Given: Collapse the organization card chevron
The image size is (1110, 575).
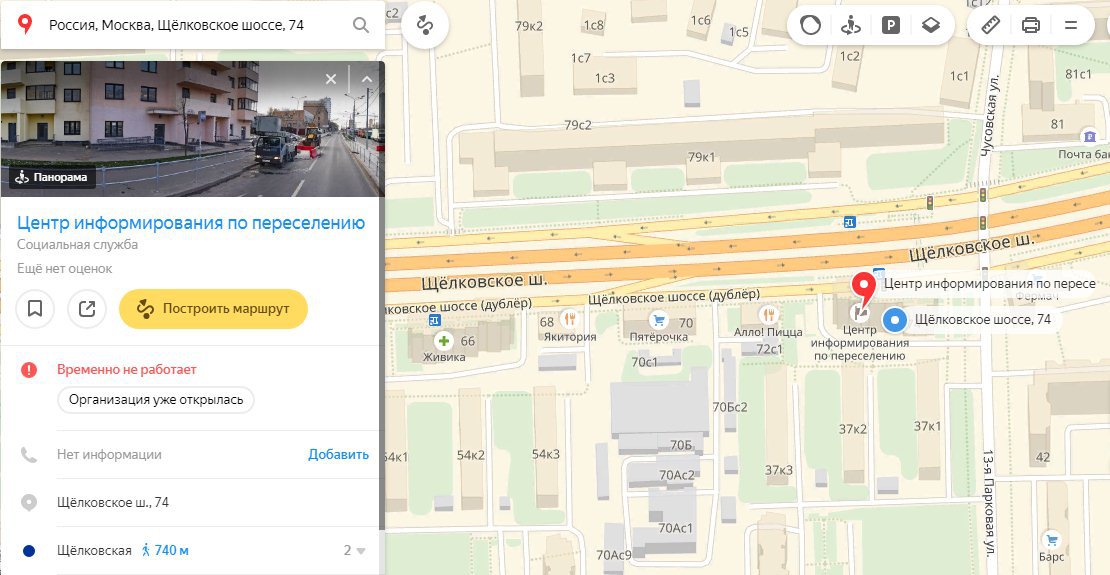Looking at the screenshot, I should (367, 79).
